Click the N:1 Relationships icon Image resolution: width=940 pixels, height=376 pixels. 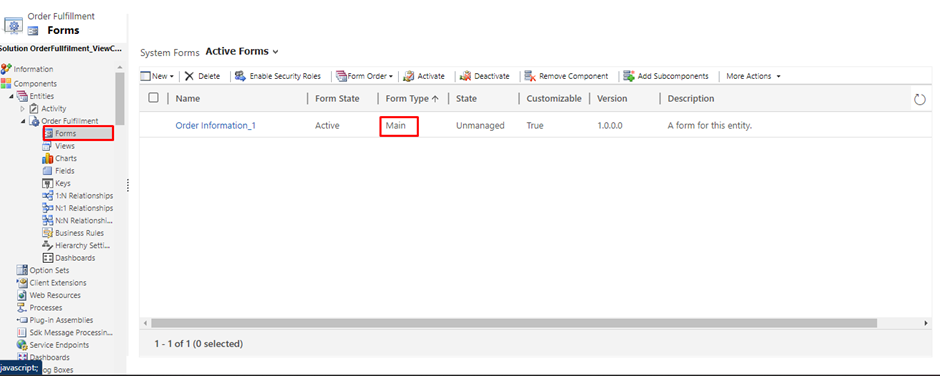coord(47,208)
